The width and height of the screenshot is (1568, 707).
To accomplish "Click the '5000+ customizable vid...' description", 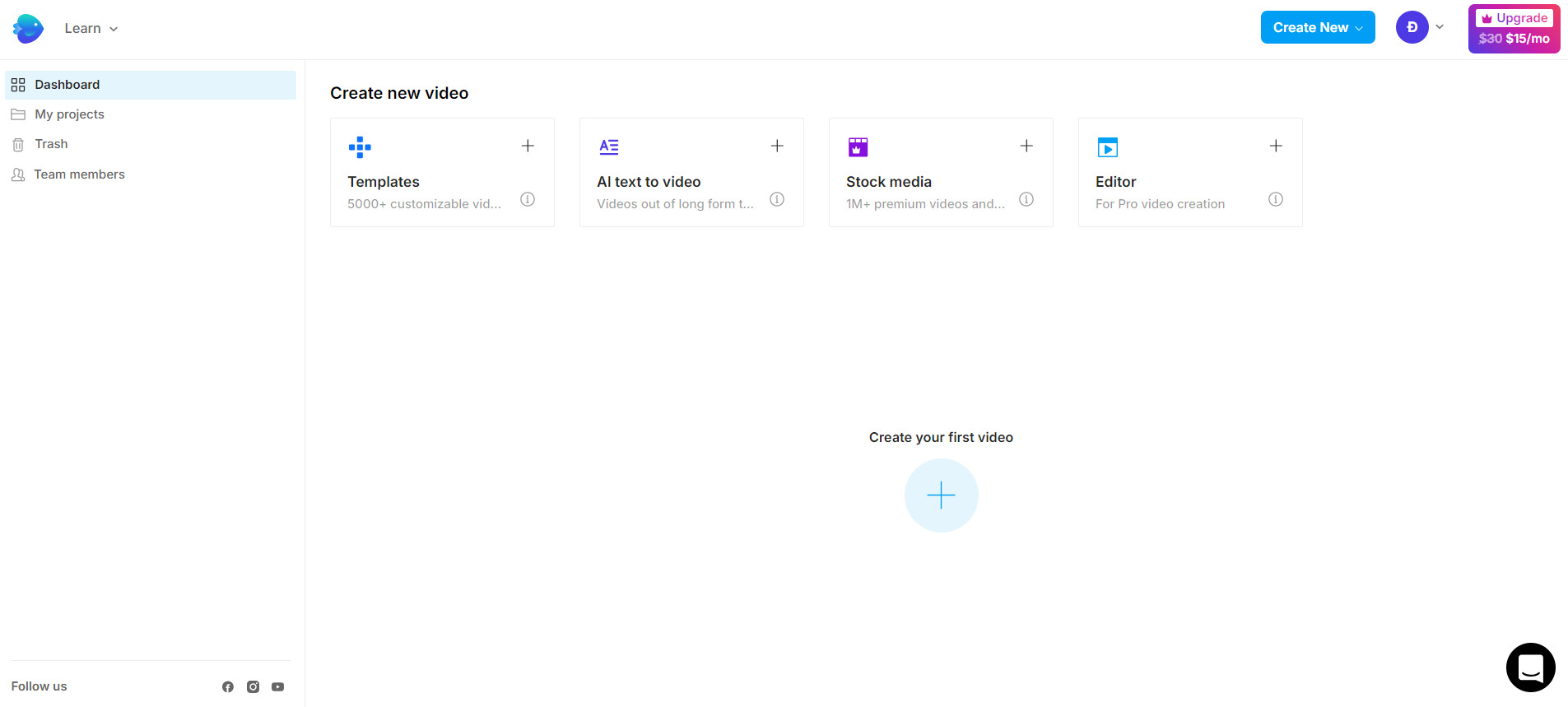I will (x=424, y=204).
